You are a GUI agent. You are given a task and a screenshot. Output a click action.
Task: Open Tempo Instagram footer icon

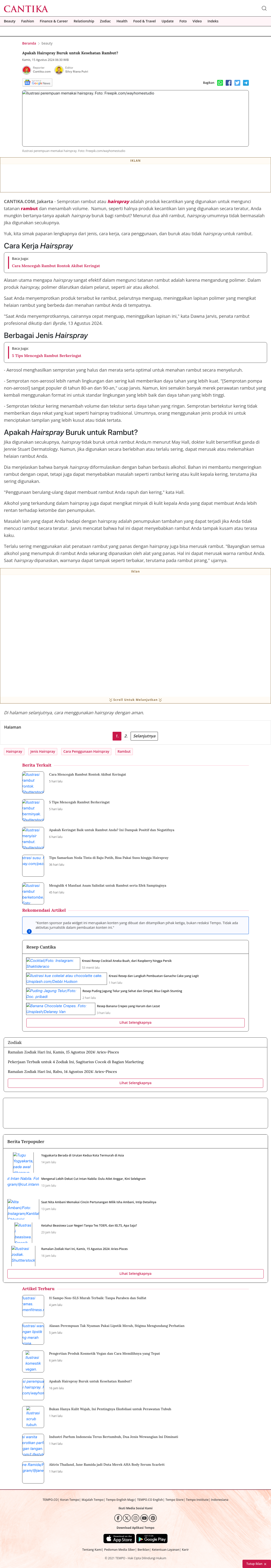tap(135, 1518)
